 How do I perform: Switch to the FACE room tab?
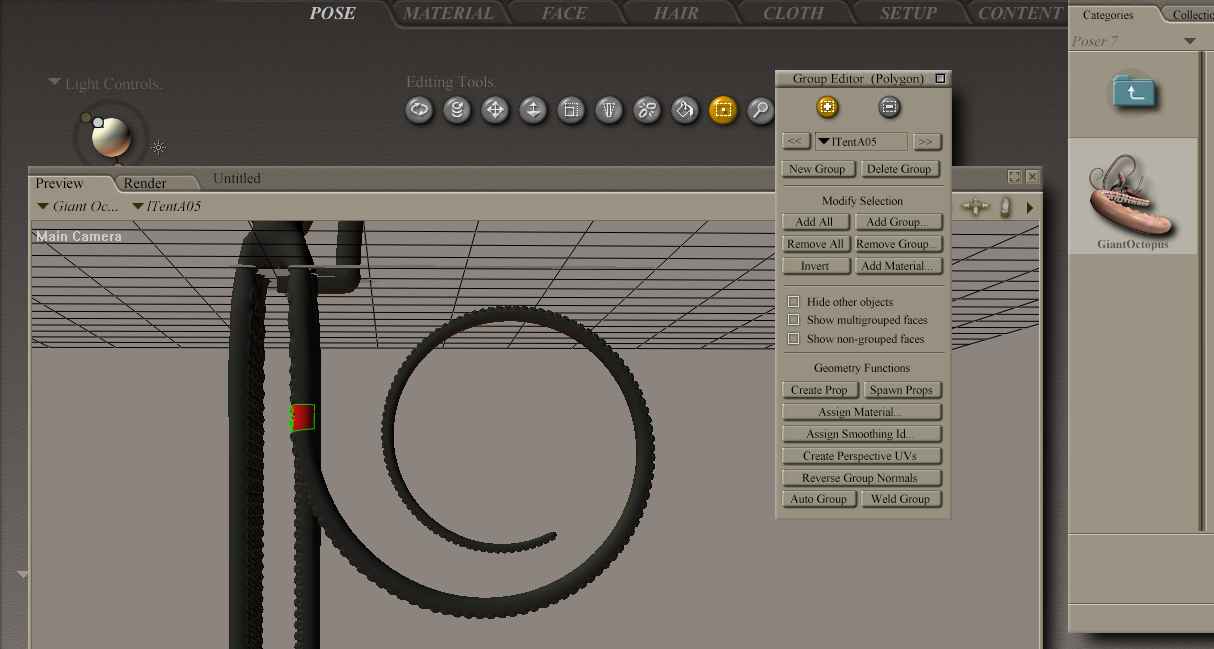pyautogui.click(x=564, y=13)
